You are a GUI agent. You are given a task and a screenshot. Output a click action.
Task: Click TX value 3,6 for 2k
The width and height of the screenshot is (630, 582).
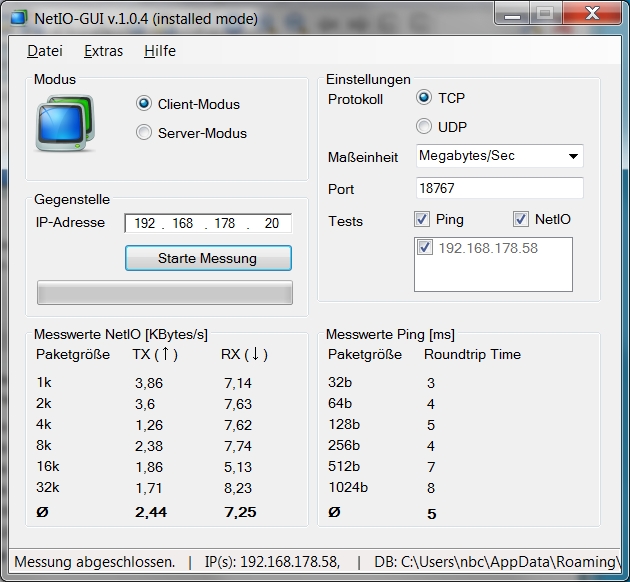click(x=145, y=404)
